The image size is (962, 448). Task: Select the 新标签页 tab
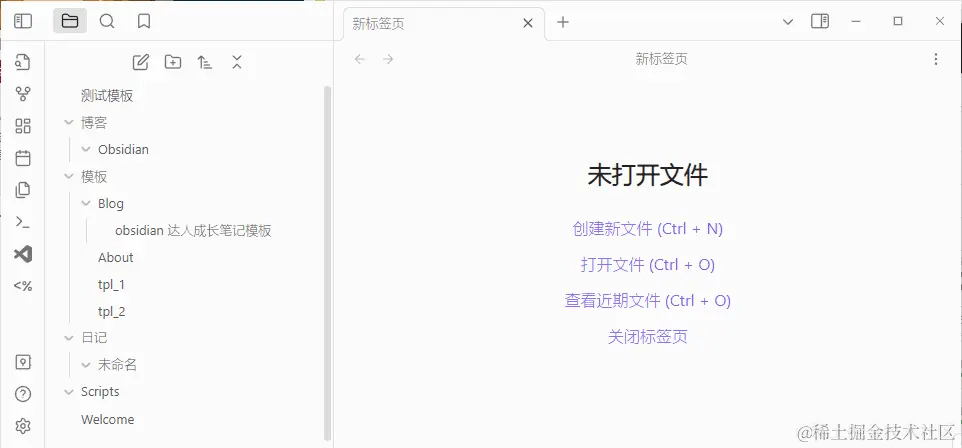click(x=444, y=24)
